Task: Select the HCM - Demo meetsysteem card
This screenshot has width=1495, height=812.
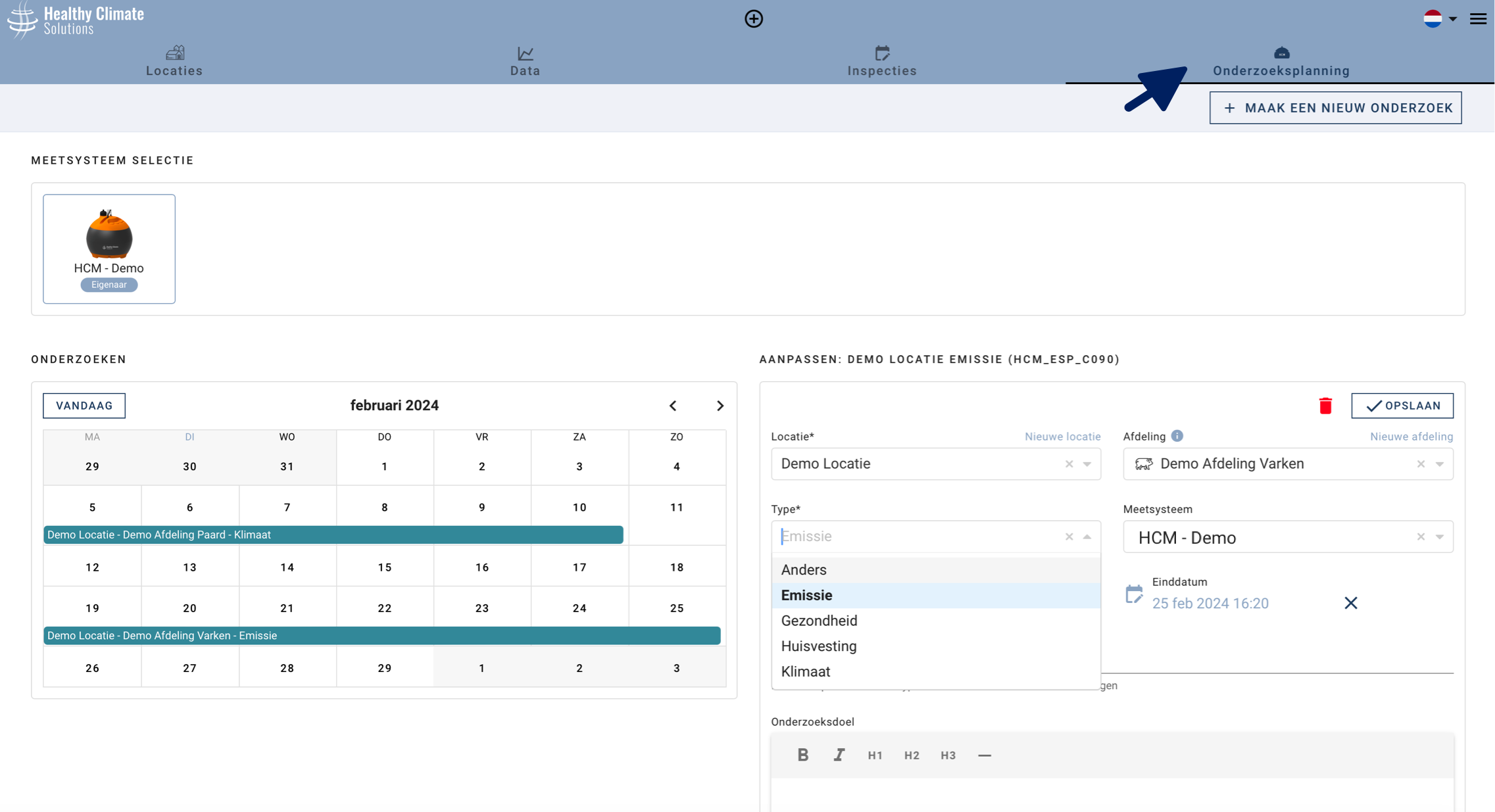Action: pos(109,249)
